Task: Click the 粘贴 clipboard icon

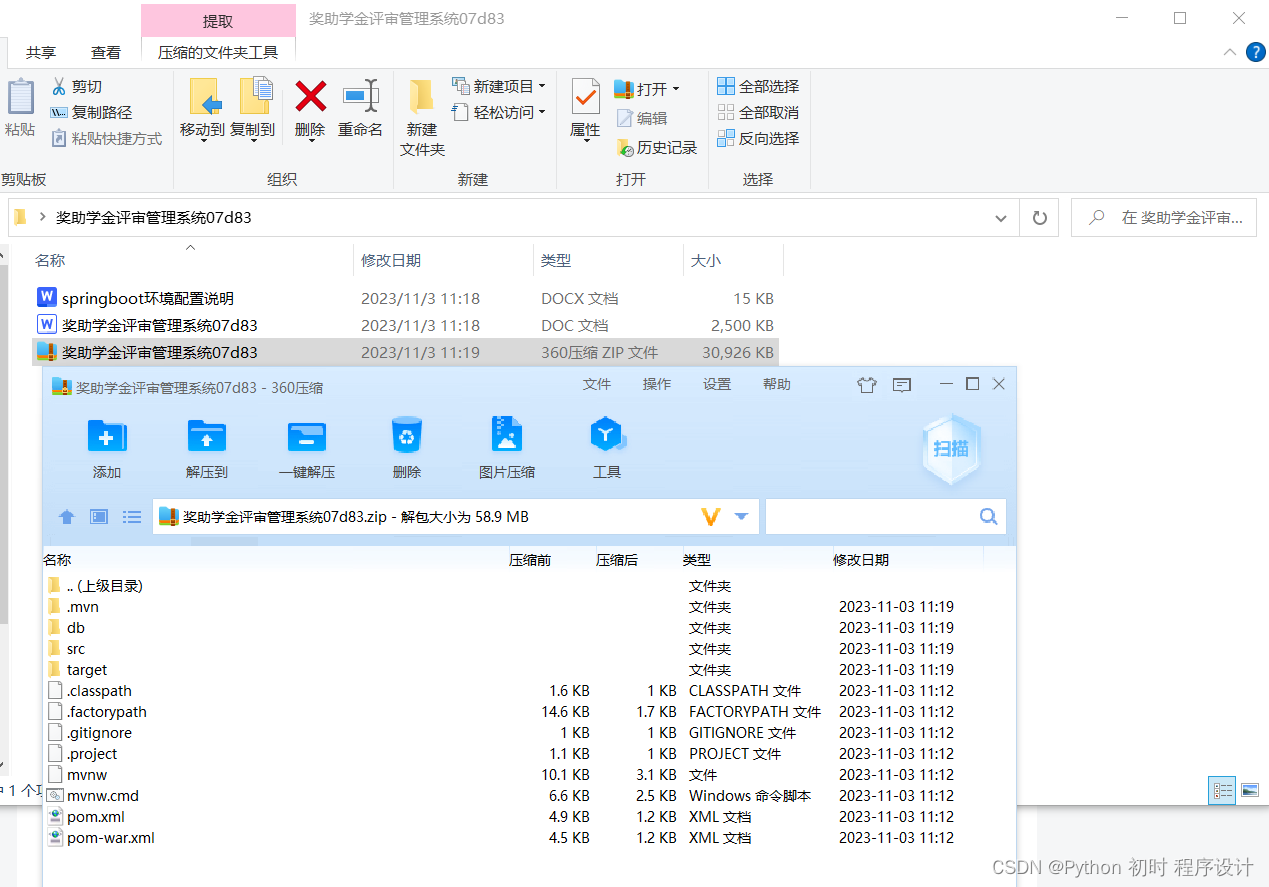Action: point(20,97)
